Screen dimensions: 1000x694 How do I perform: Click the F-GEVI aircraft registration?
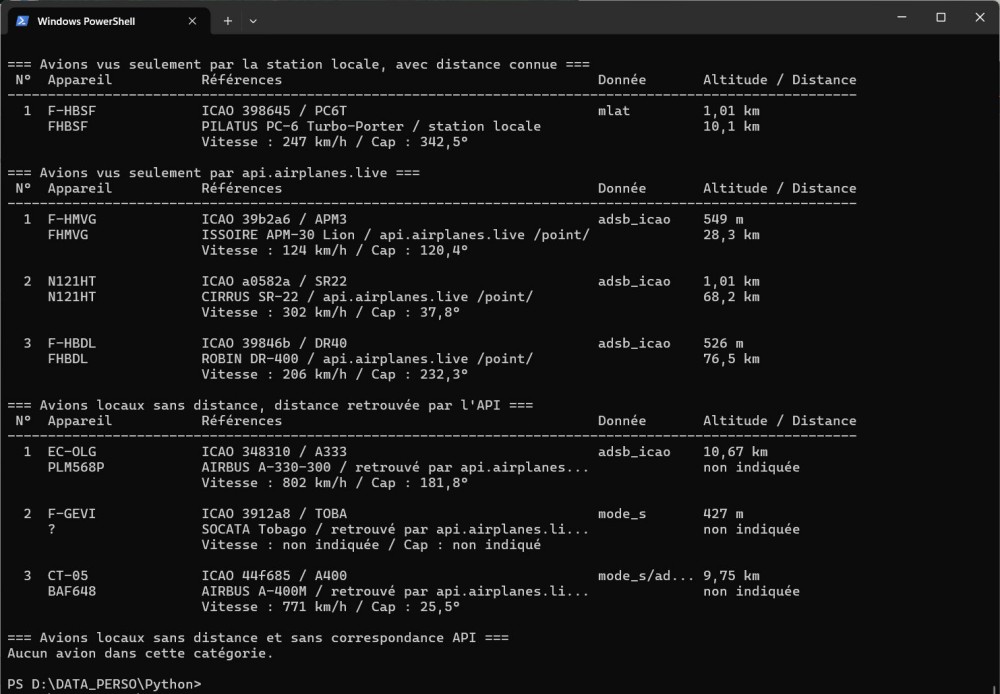(72, 513)
